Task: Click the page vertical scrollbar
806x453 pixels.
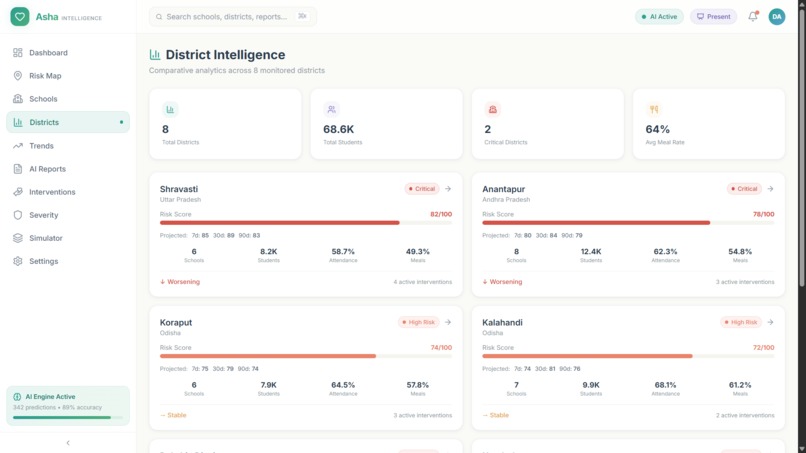Action: coord(802,146)
